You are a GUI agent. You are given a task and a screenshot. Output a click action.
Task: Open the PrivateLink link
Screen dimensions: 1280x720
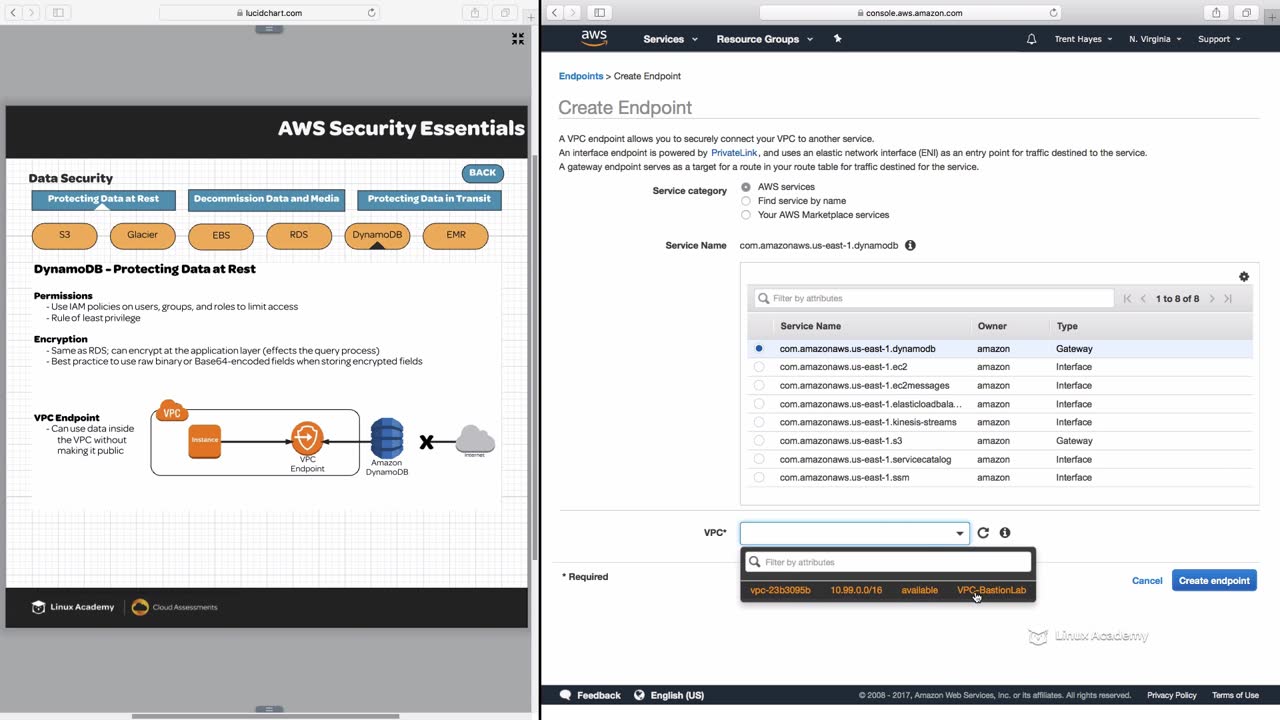[x=734, y=153]
